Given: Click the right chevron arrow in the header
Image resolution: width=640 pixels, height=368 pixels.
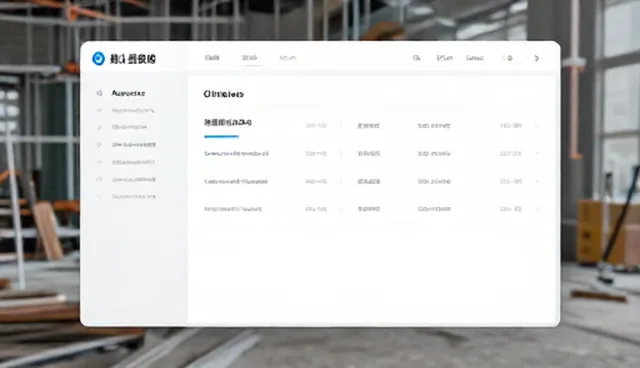Looking at the screenshot, I should [x=537, y=58].
